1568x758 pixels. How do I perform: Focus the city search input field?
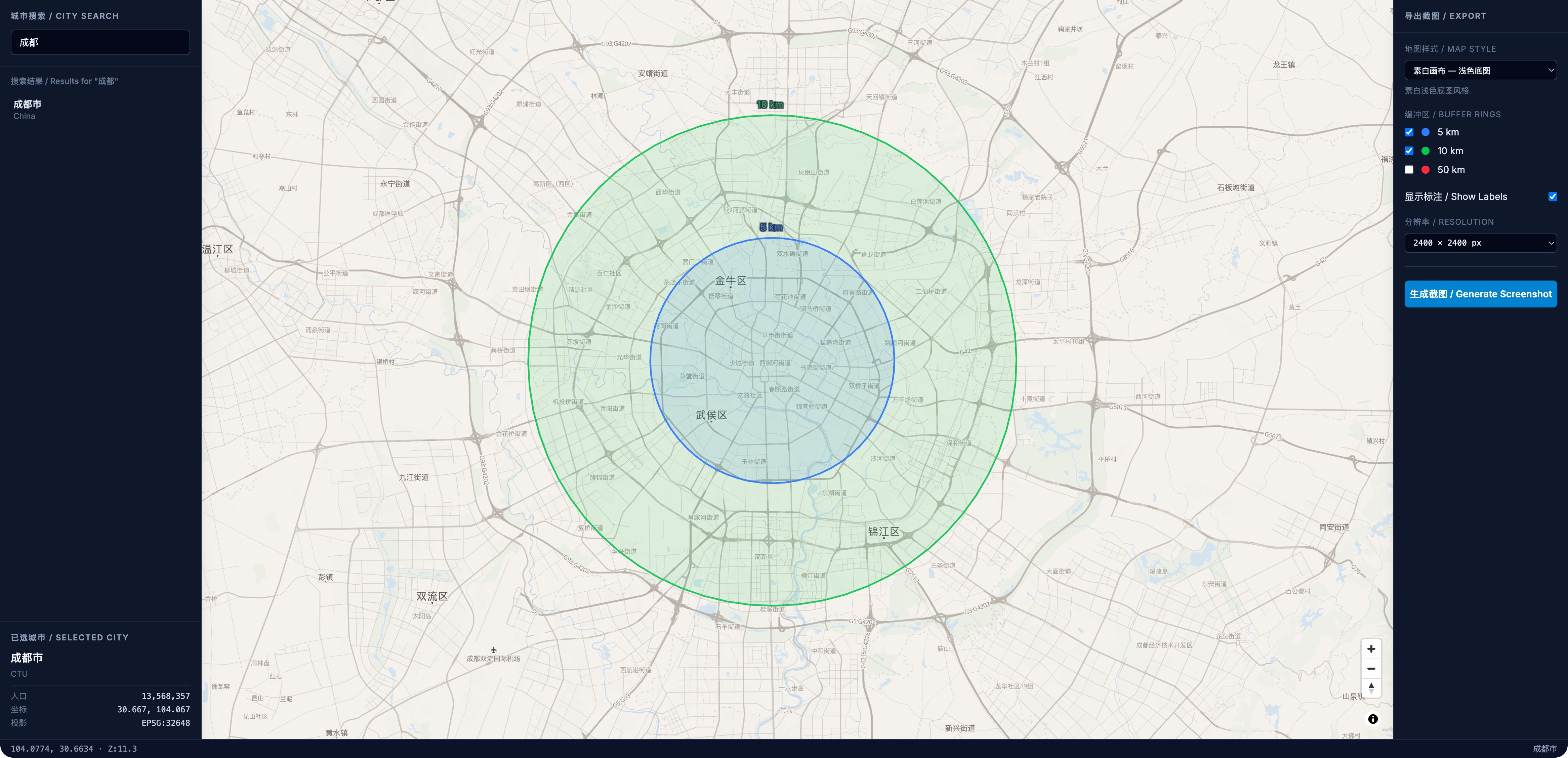pyautogui.click(x=100, y=43)
